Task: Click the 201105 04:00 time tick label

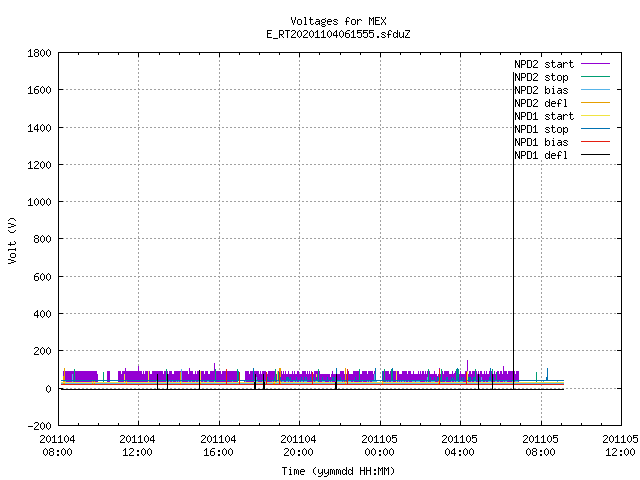Action: coord(460,446)
